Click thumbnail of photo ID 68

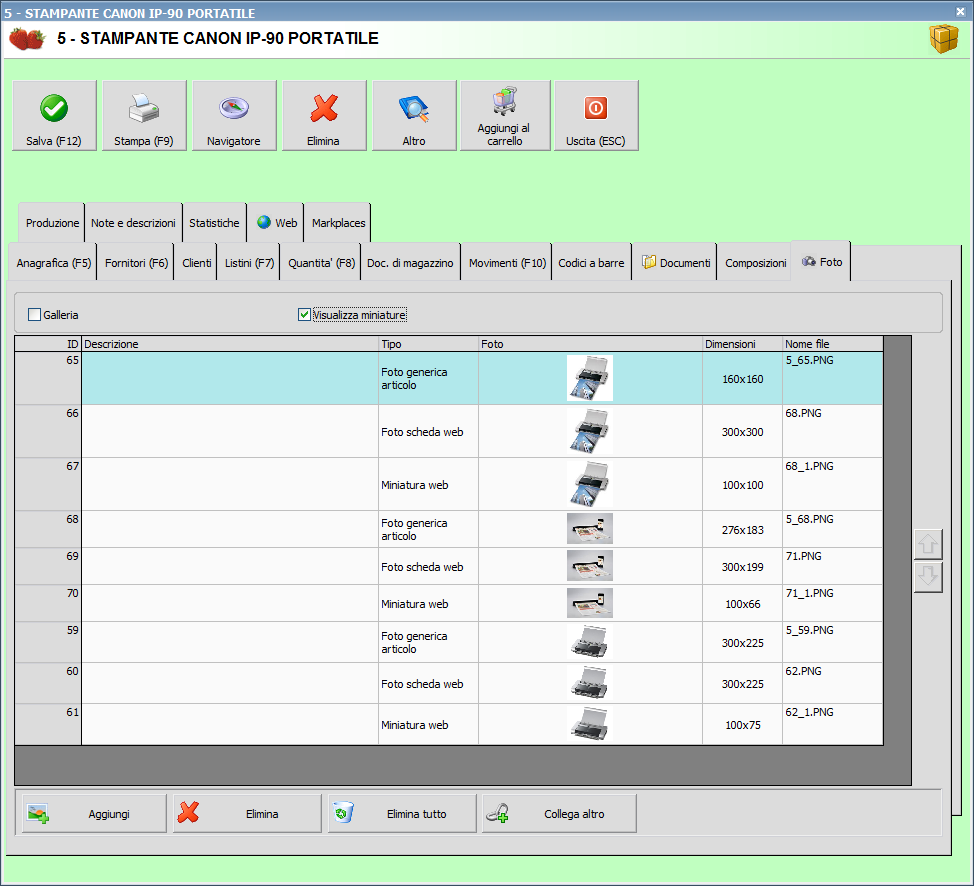589,529
